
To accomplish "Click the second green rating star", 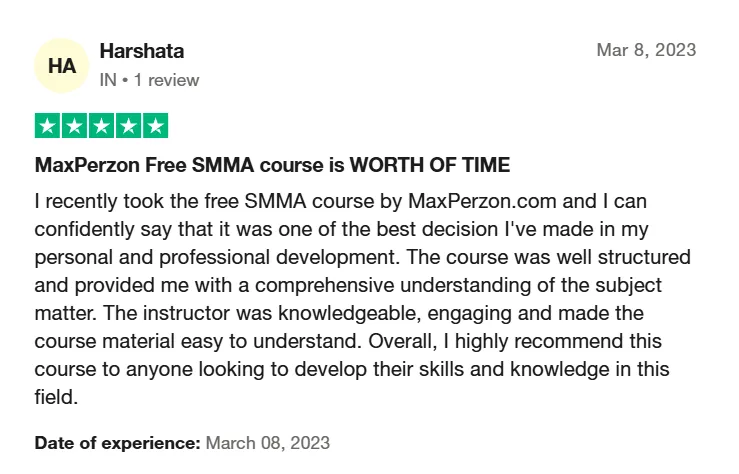I will tap(74, 126).
